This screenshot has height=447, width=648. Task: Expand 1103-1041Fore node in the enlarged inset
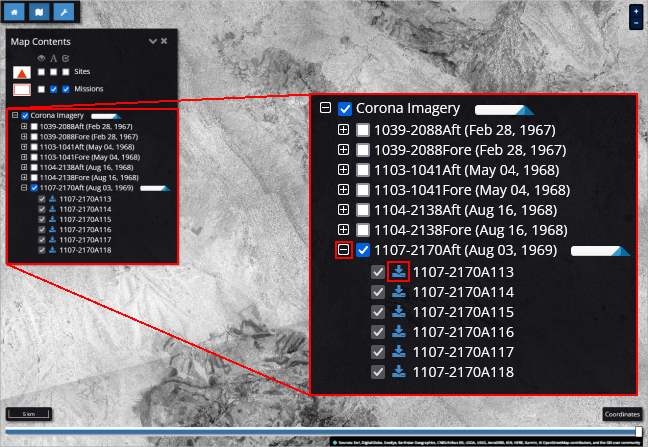pos(343,190)
